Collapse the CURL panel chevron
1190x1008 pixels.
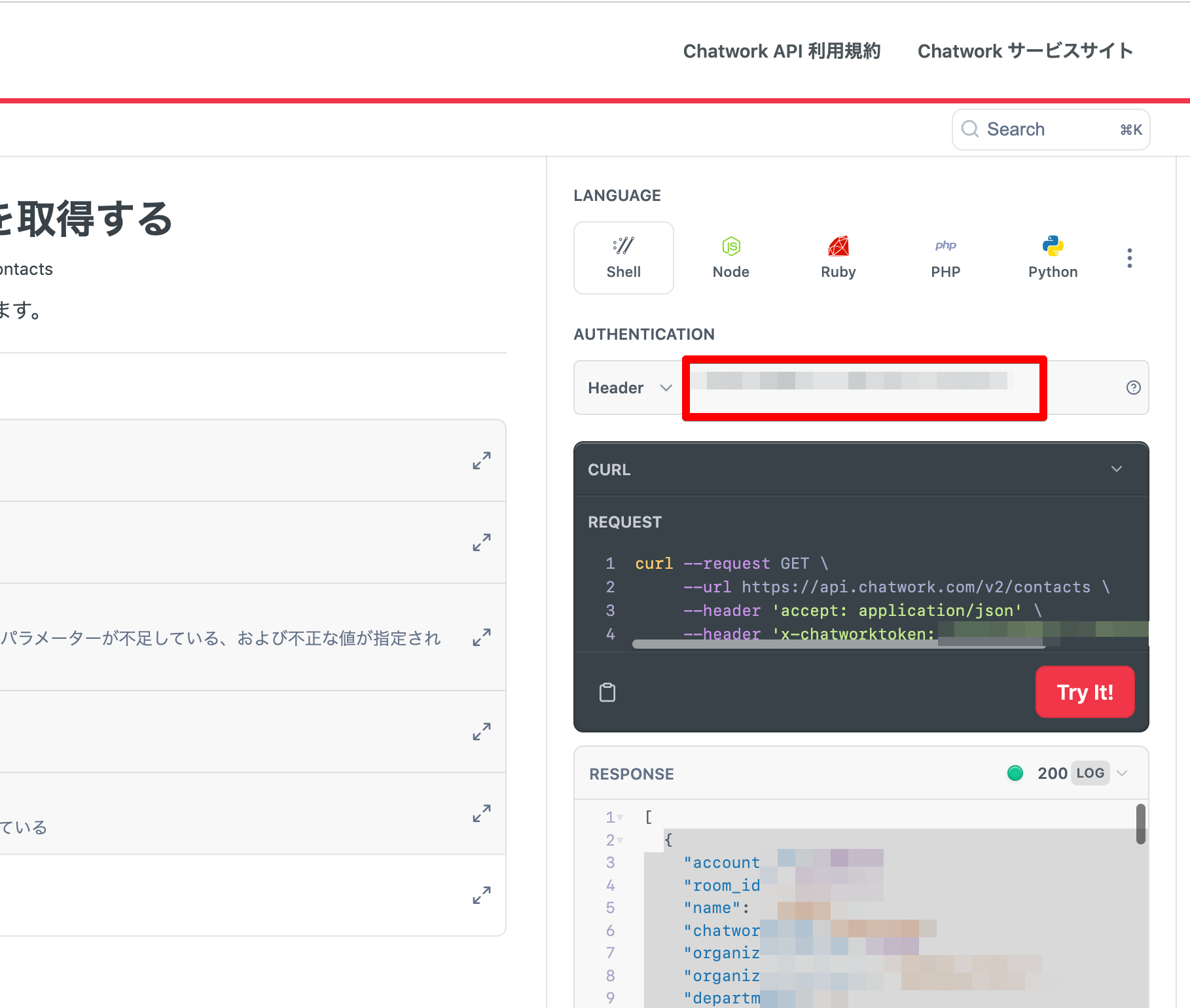[x=1117, y=469]
